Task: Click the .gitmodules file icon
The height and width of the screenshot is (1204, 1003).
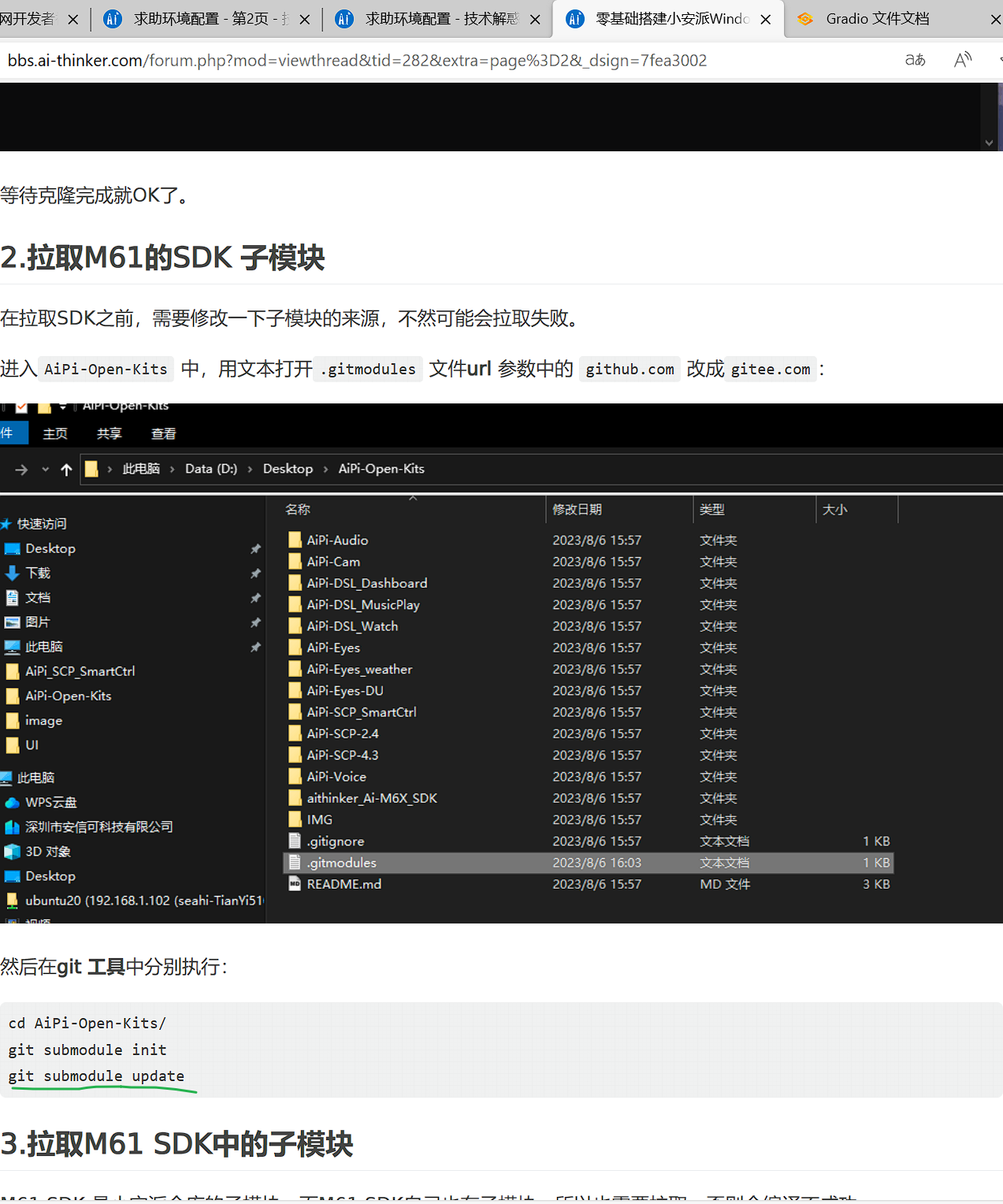Action: tap(295, 863)
